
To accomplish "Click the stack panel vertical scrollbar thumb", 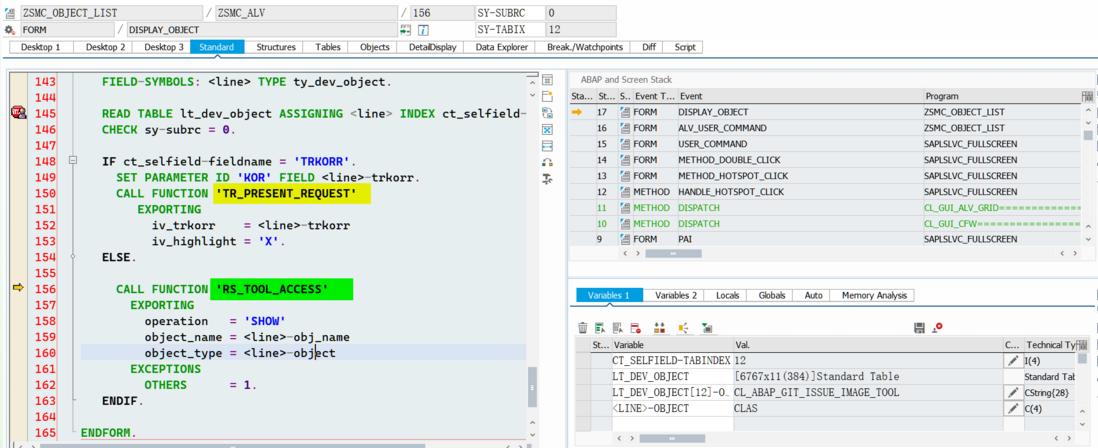I will 1087,135.
